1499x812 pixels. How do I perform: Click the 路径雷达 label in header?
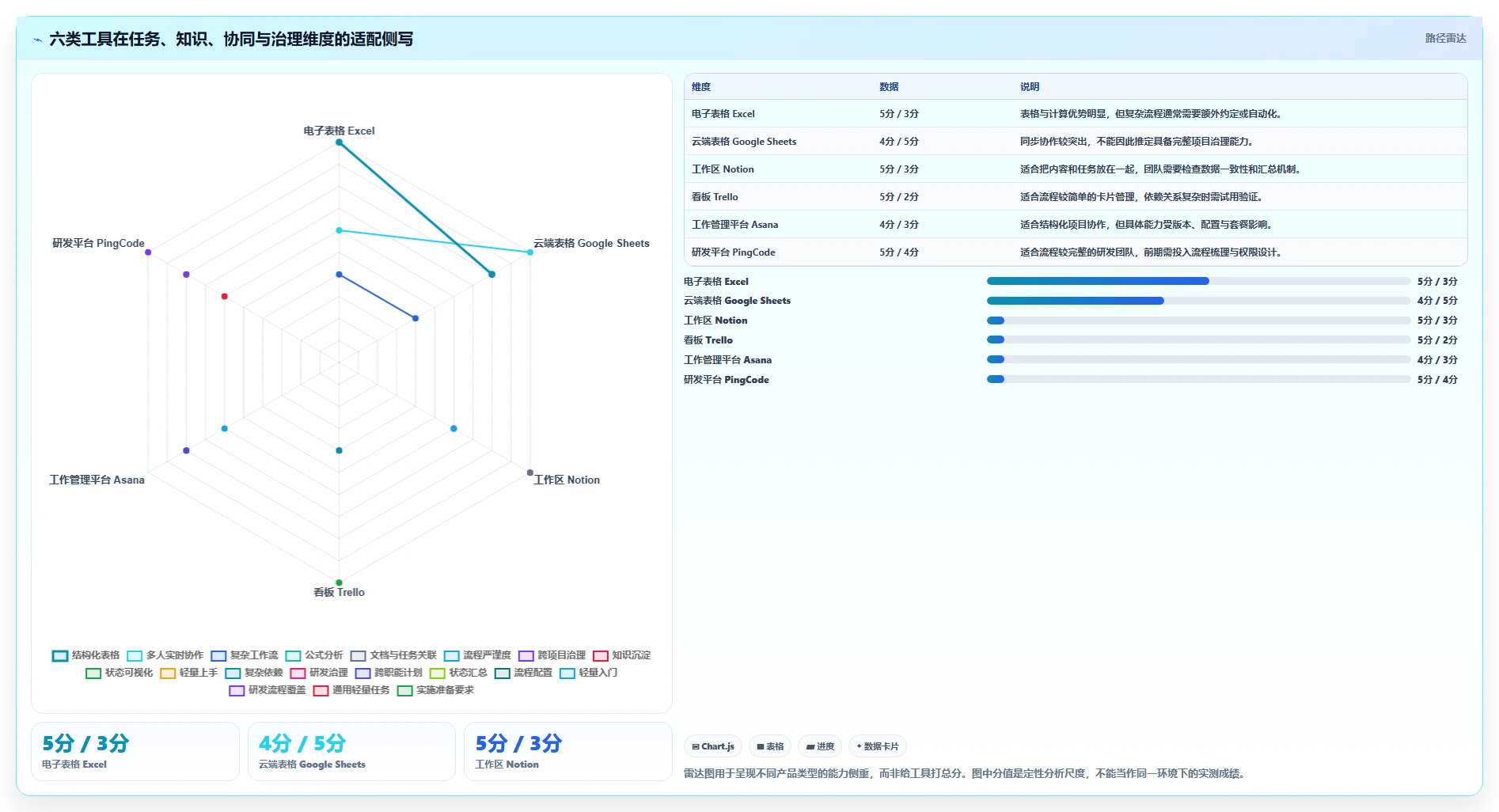(x=1445, y=38)
